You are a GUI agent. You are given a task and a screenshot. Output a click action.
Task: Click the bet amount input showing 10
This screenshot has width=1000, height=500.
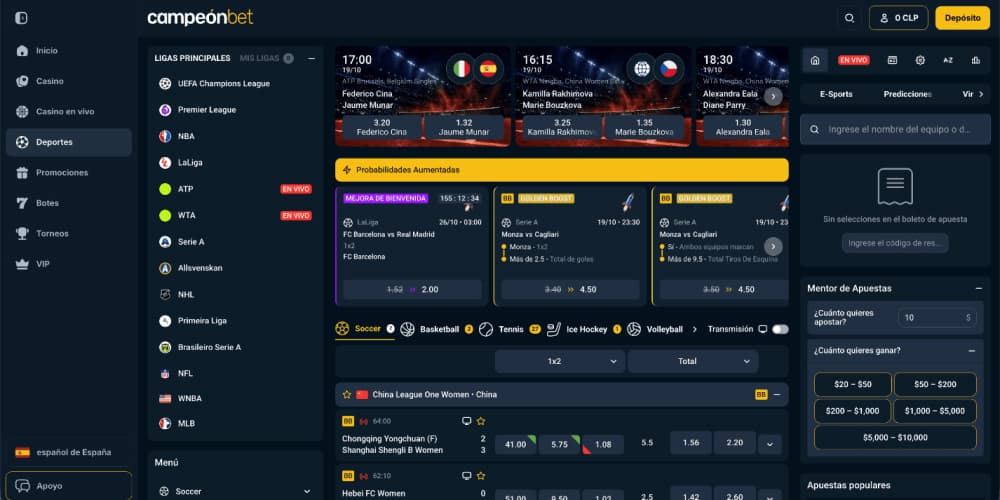coord(937,318)
